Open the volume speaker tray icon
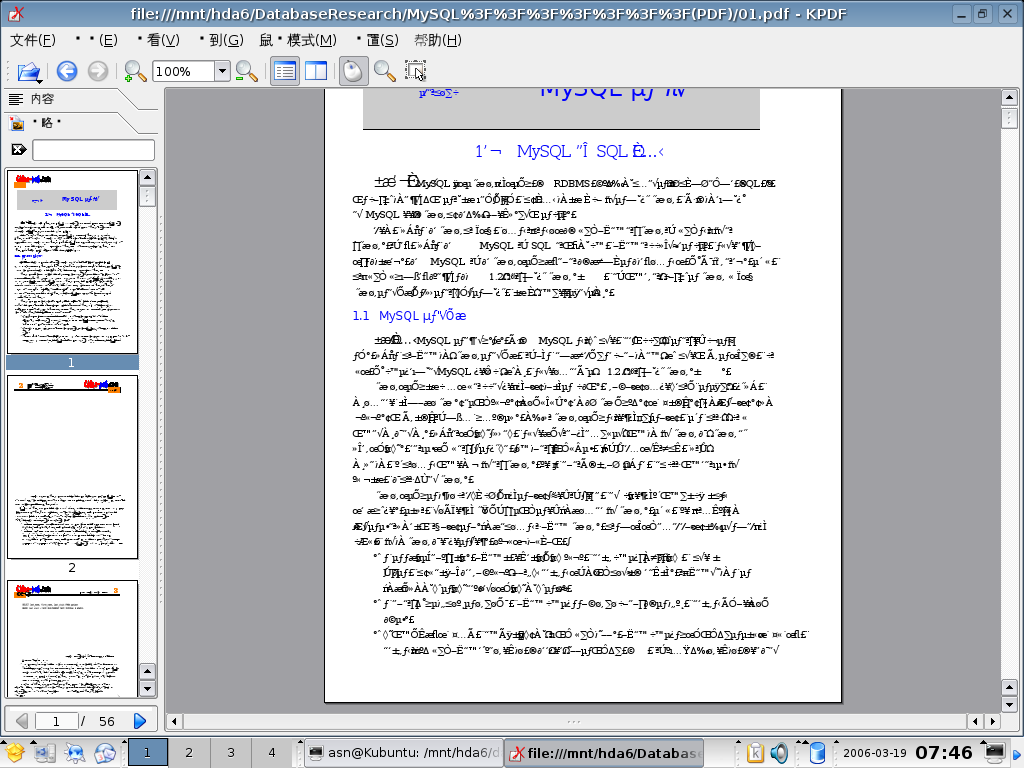 coord(779,753)
